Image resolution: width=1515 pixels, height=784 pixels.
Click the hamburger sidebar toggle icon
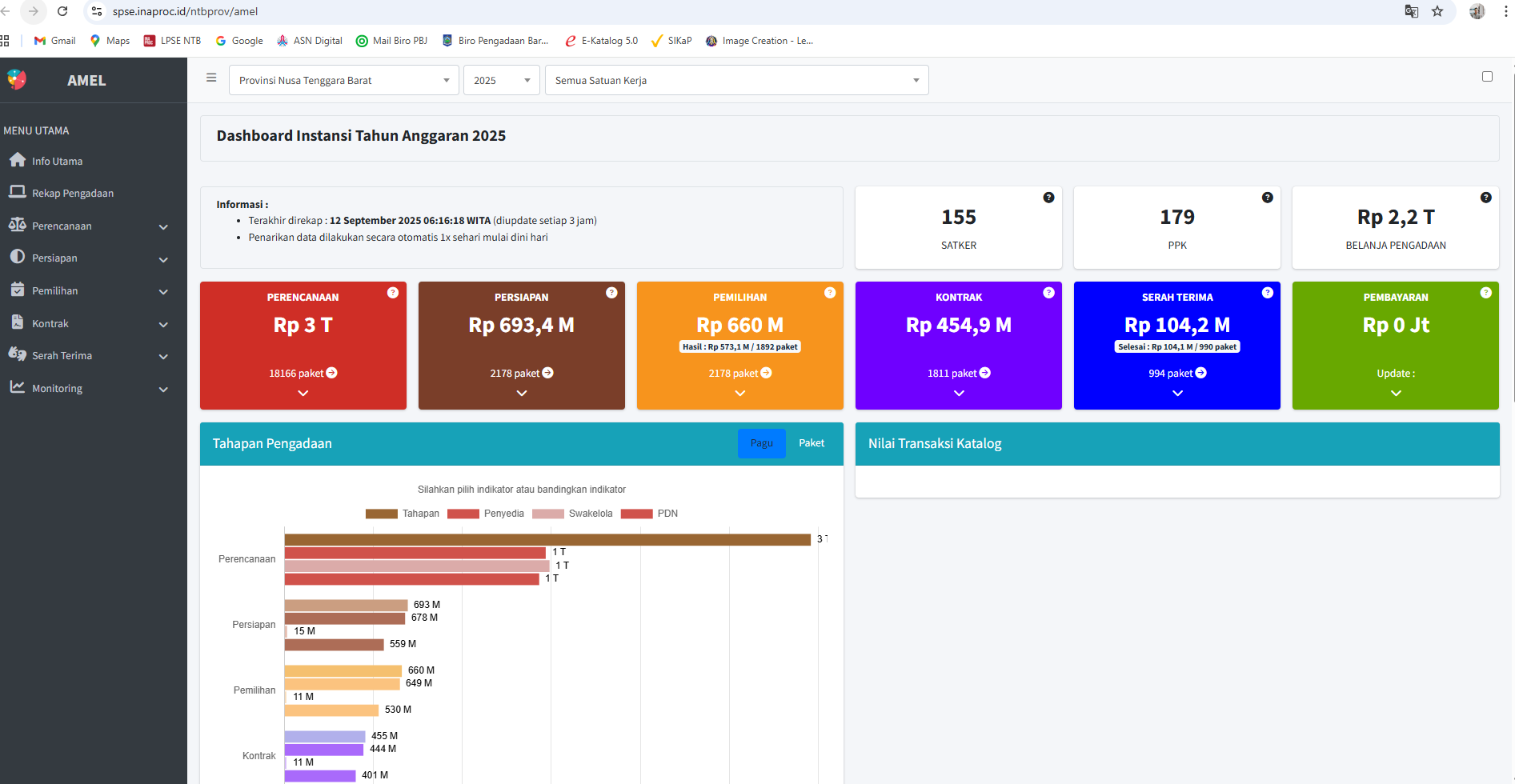point(211,78)
